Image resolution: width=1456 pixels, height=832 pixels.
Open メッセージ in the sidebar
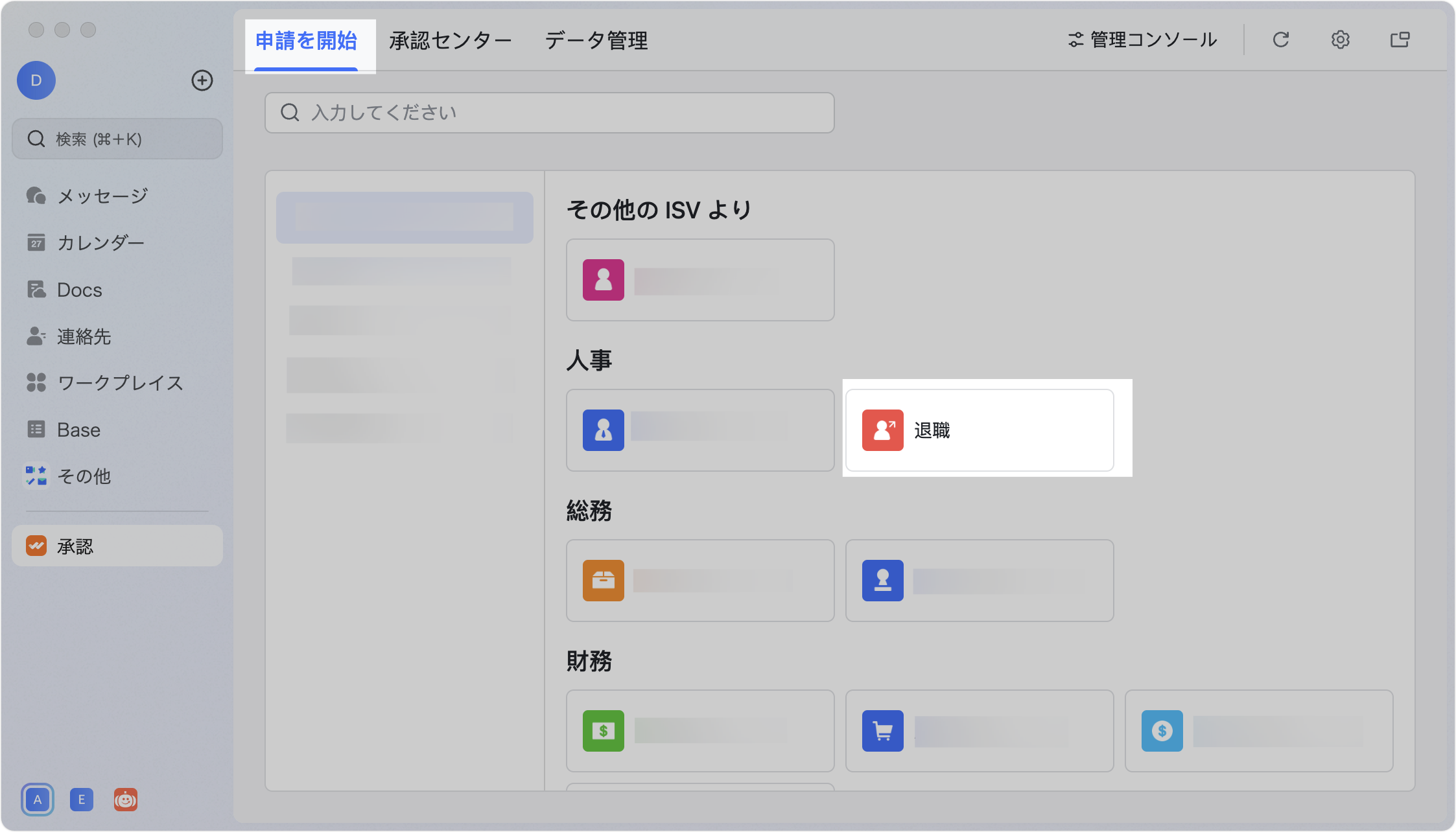pyautogui.click(x=117, y=196)
